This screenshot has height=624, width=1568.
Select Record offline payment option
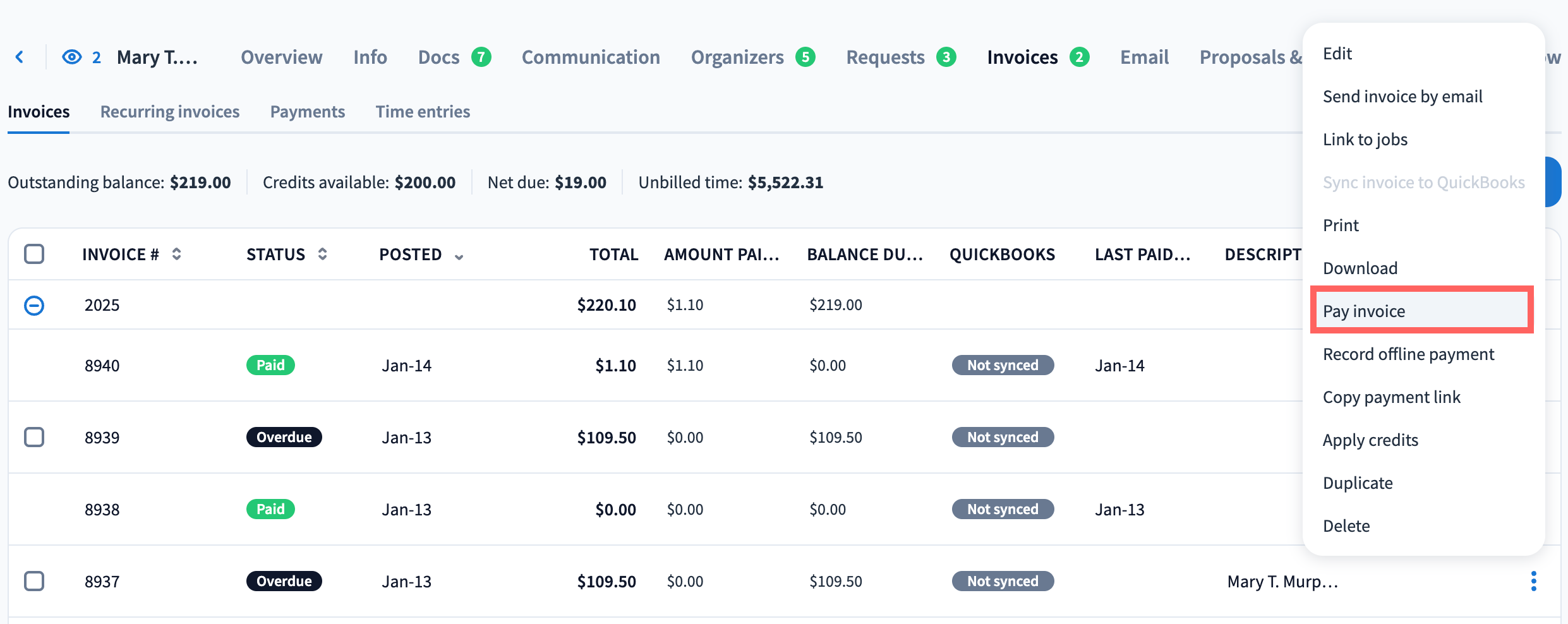point(1408,354)
